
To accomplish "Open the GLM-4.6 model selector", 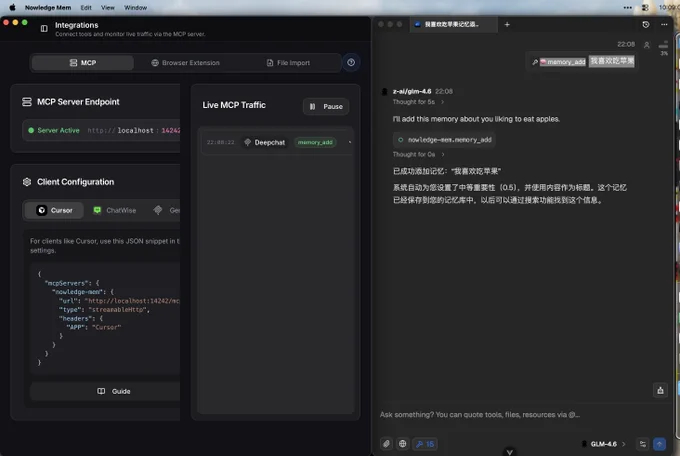I will click(603, 444).
